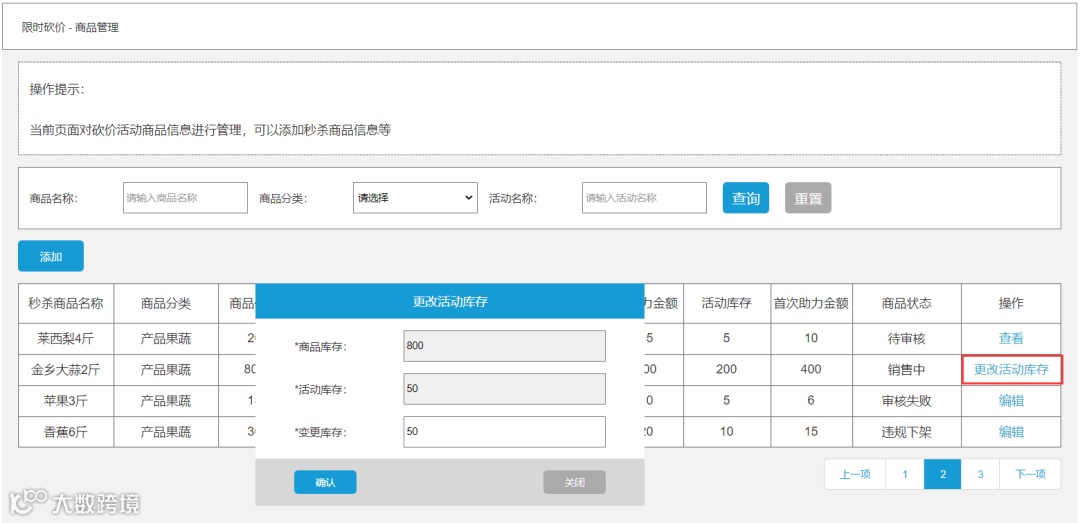Close the dialog with 关闭 button
Image resolution: width=1080 pixels, height=523 pixels.
[x=574, y=482]
